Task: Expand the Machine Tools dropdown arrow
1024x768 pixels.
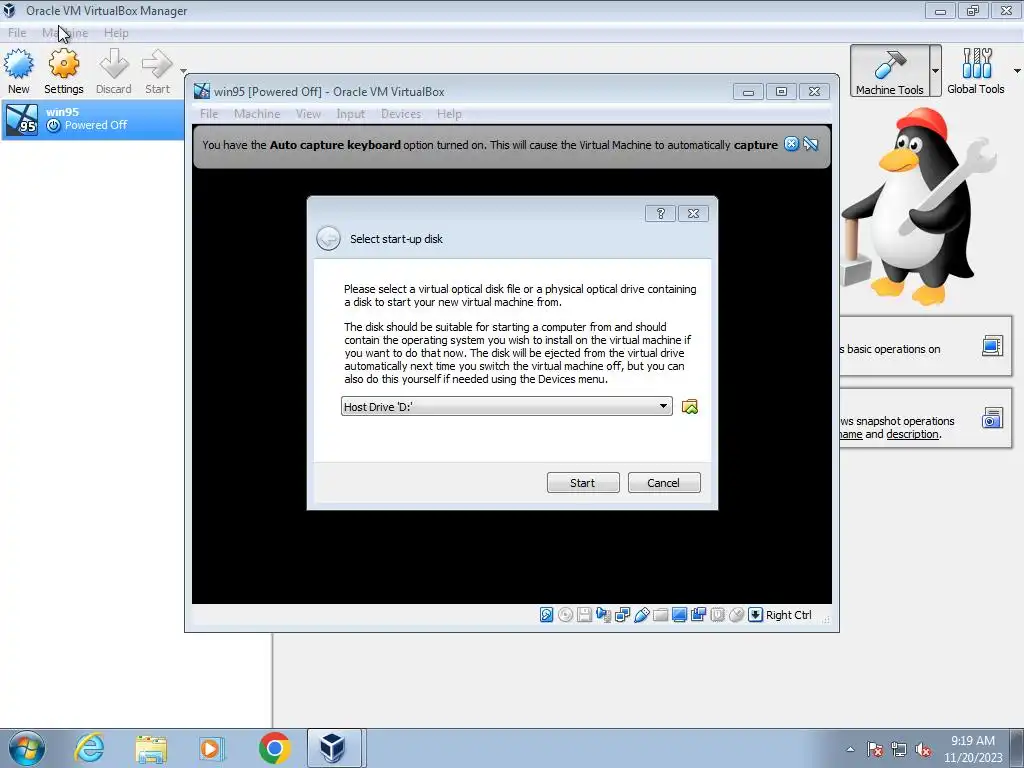Action: tap(935, 71)
